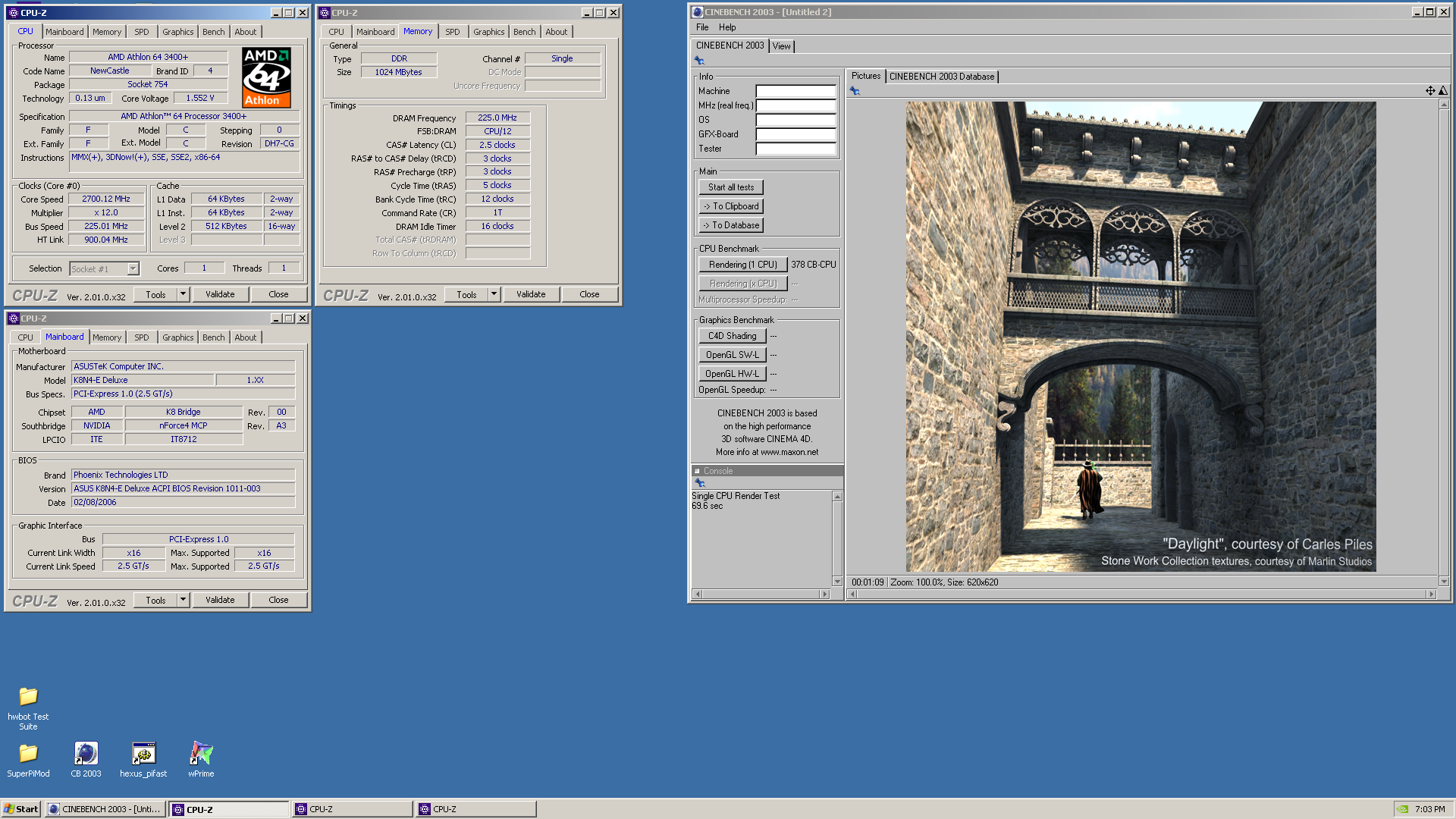1456x819 pixels.
Task: Click the title bar icon of CPU-Z Mainboard window
Action: click(x=14, y=318)
